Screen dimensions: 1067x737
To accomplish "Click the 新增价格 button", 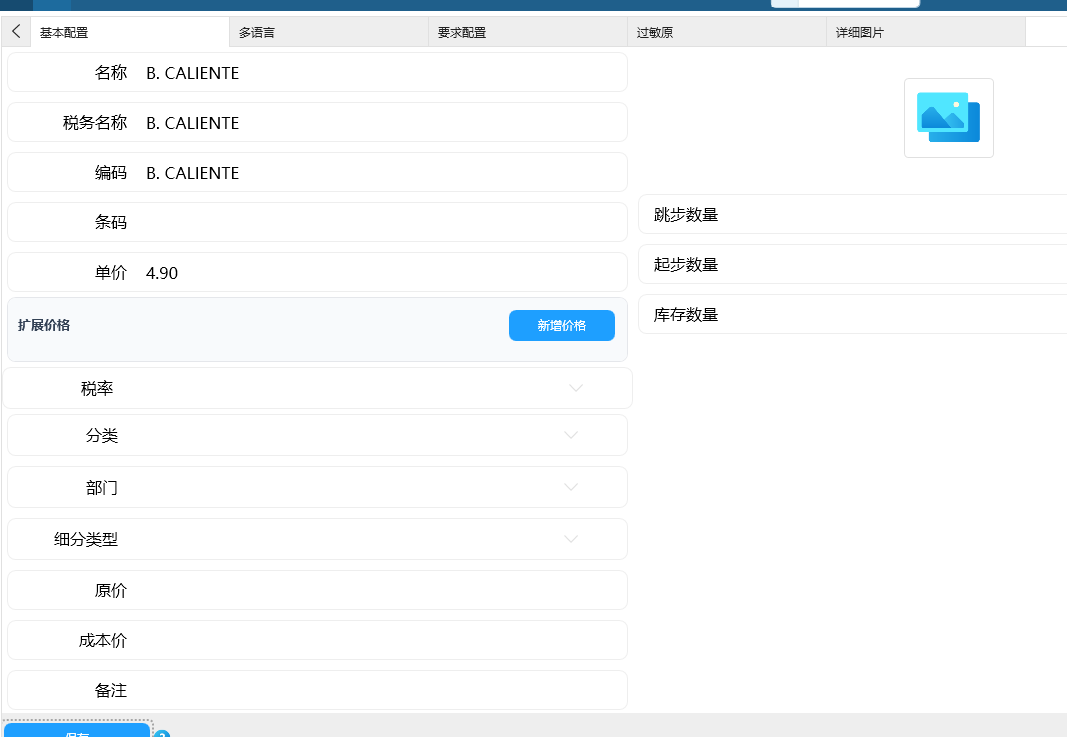I will pyautogui.click(x=561, y=325).
